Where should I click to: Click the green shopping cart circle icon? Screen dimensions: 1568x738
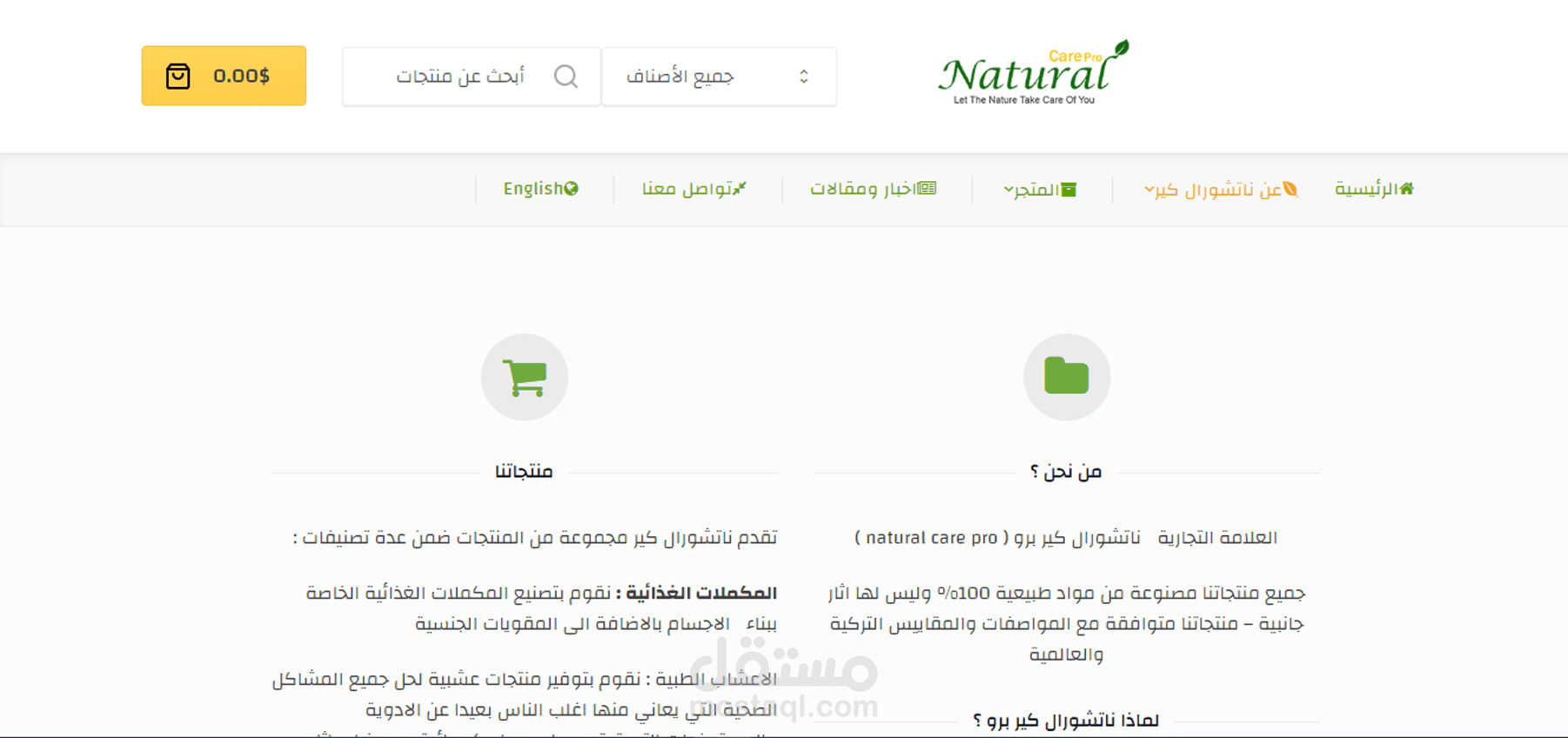[x=525, y=377]
